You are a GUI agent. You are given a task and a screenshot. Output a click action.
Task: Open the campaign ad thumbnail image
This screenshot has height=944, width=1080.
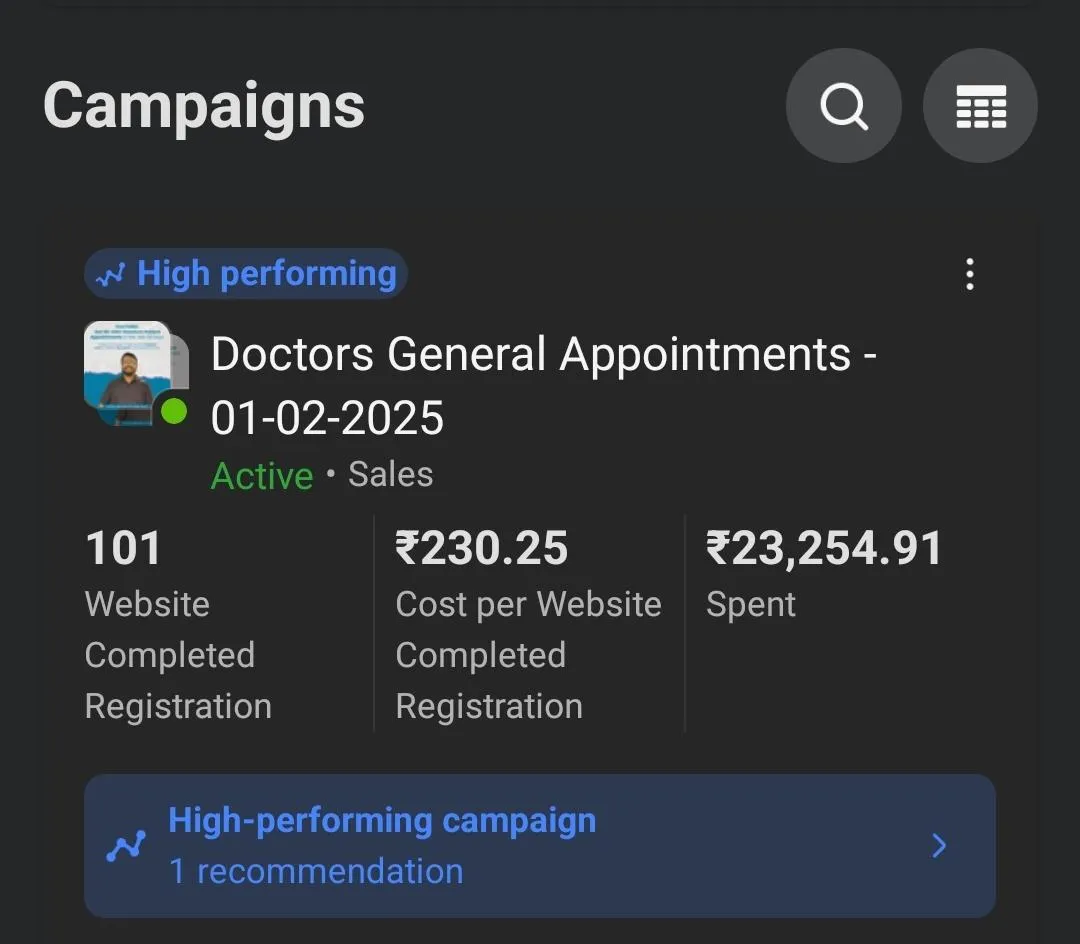pyautogui.click(x=128, y=370)
